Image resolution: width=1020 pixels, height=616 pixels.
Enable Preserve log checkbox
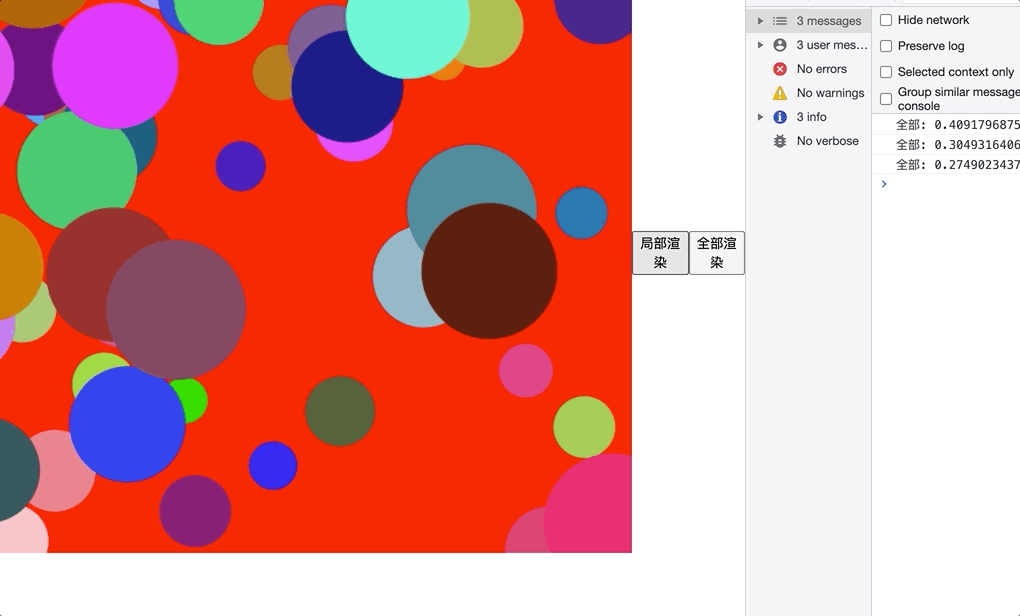click(886, 46)
